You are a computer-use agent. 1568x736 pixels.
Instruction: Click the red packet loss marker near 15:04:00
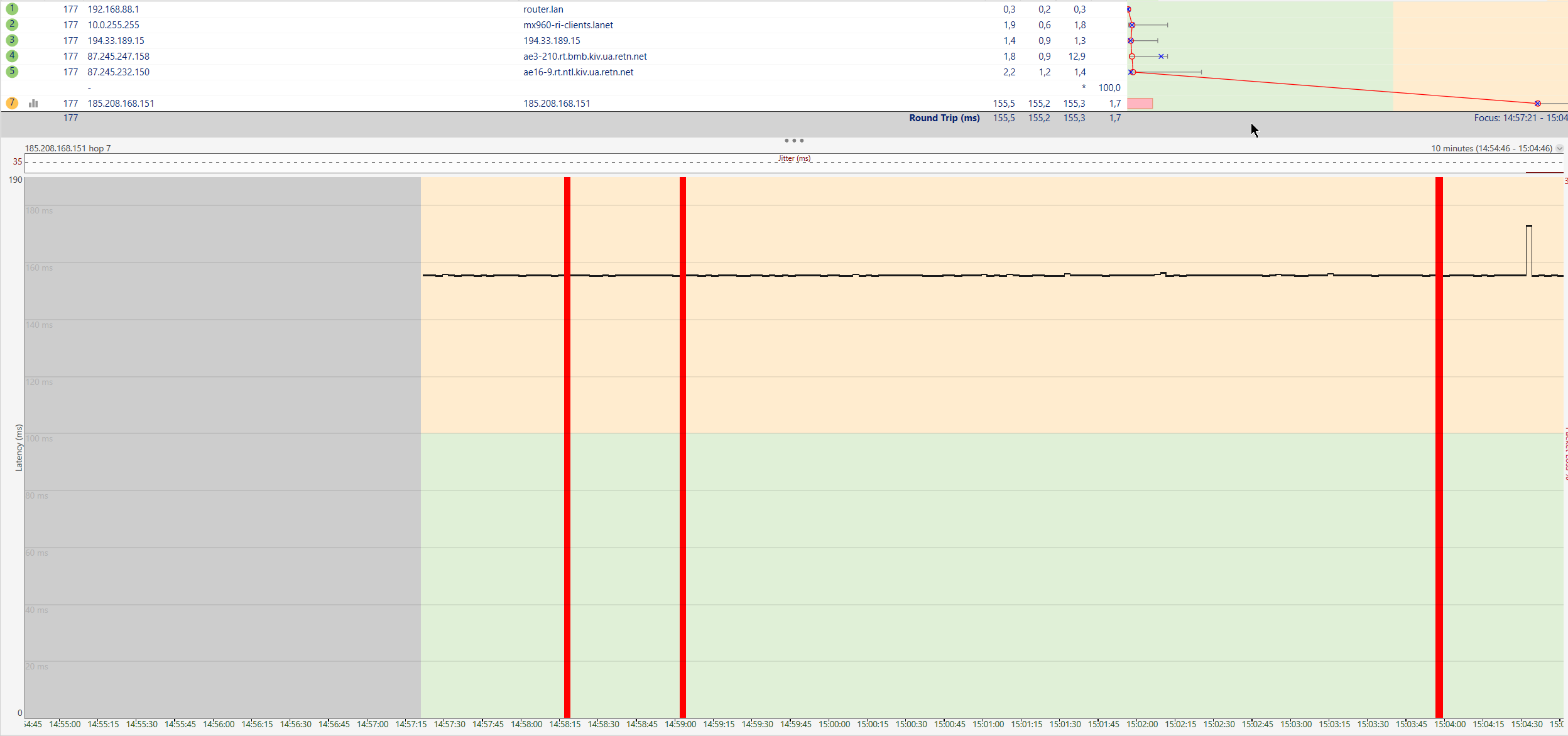click(x=1439, y=440)
